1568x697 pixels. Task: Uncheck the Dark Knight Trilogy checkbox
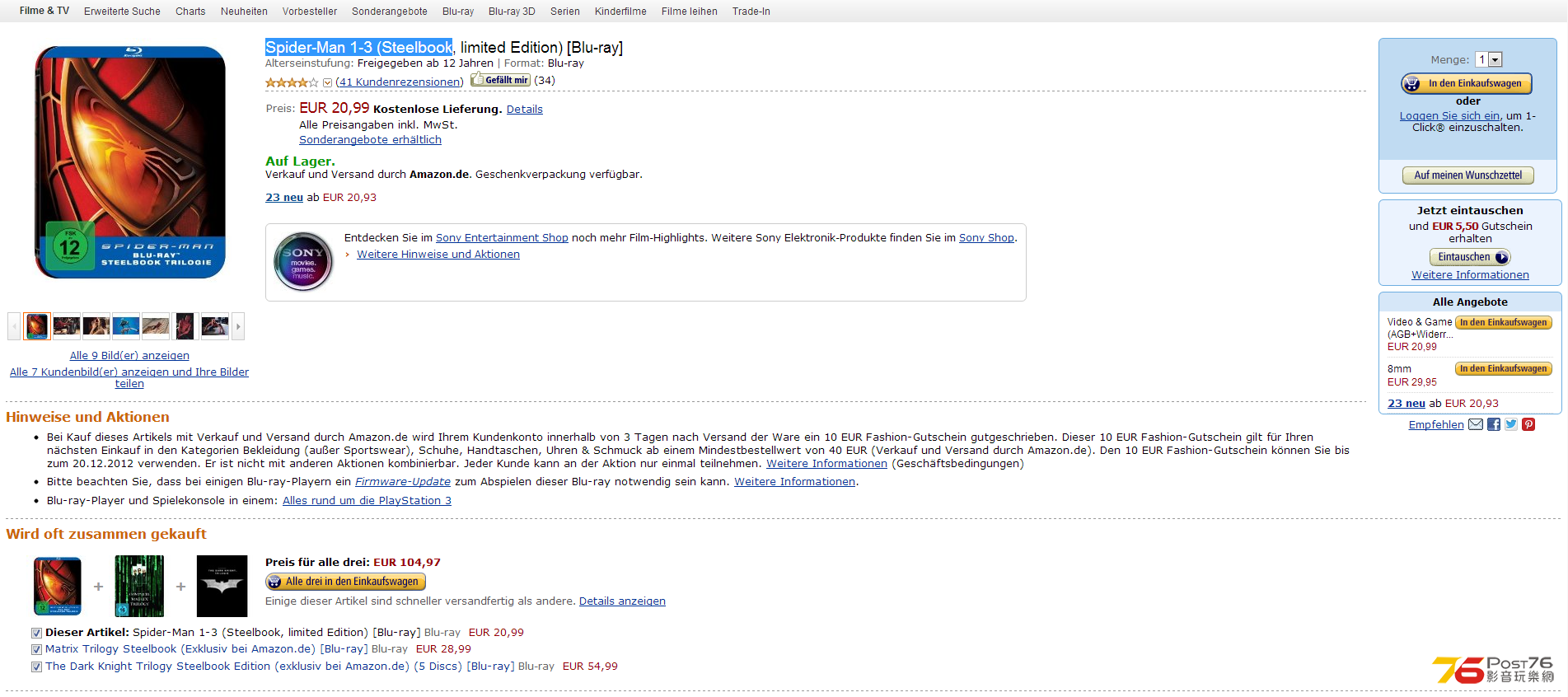tap(36, 667)
